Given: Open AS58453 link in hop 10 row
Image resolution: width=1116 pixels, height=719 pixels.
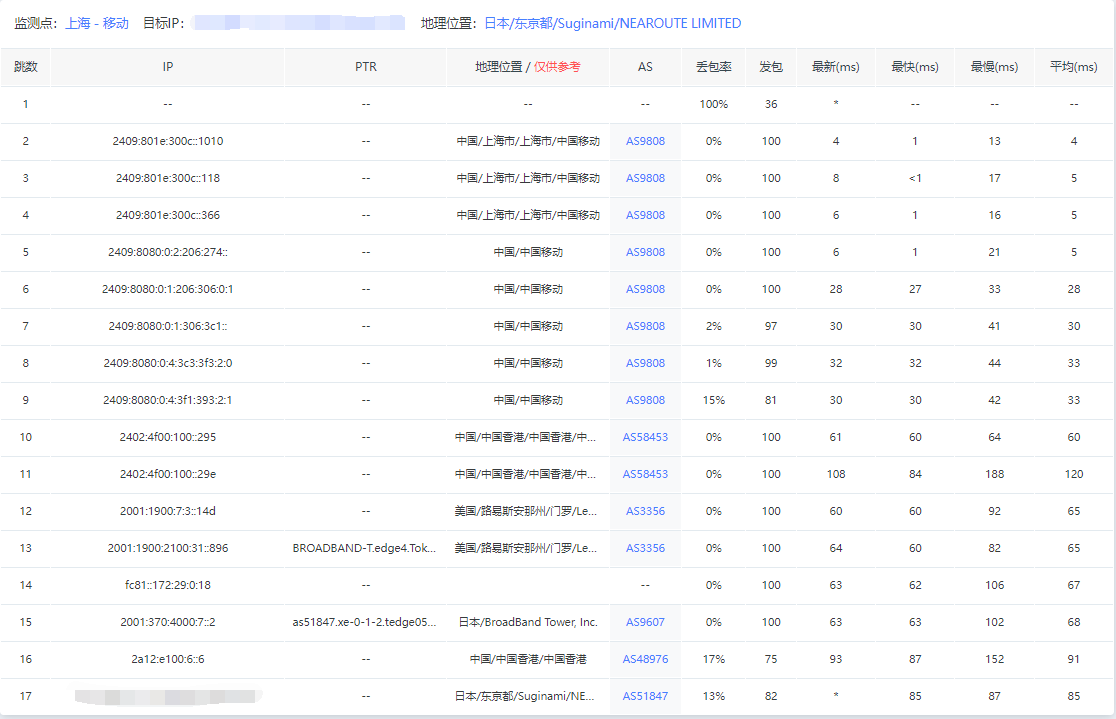Looking at the screenshot, I should click(x=646, y=437).
